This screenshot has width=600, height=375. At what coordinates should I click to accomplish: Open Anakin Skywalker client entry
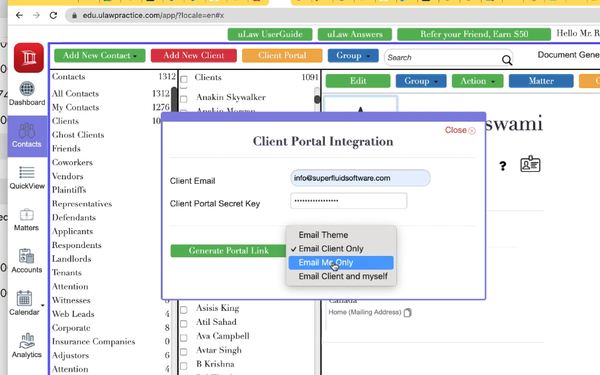click(231, 98)
